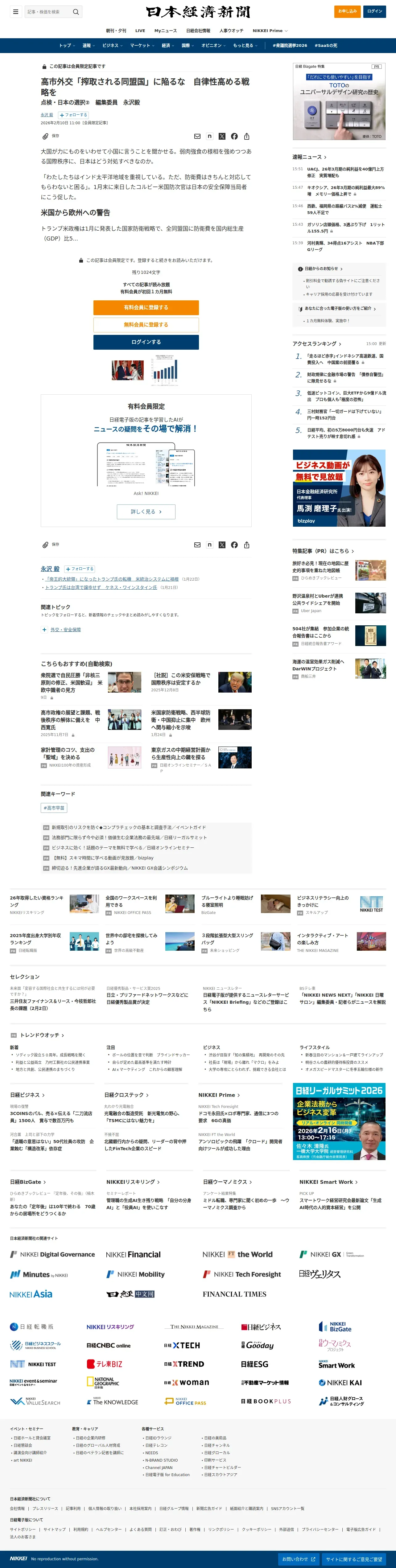Toggle フォローする next to large 永沢 毅 name

80,569
